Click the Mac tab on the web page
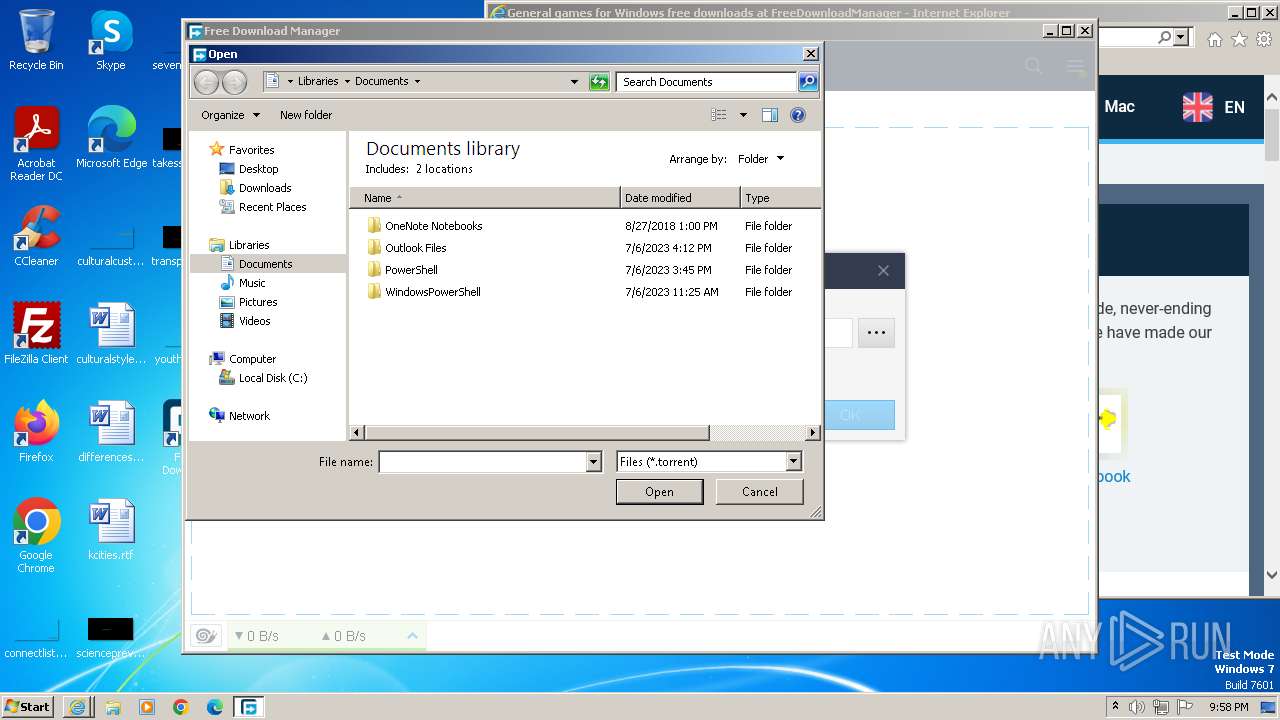 point(1119,106)
